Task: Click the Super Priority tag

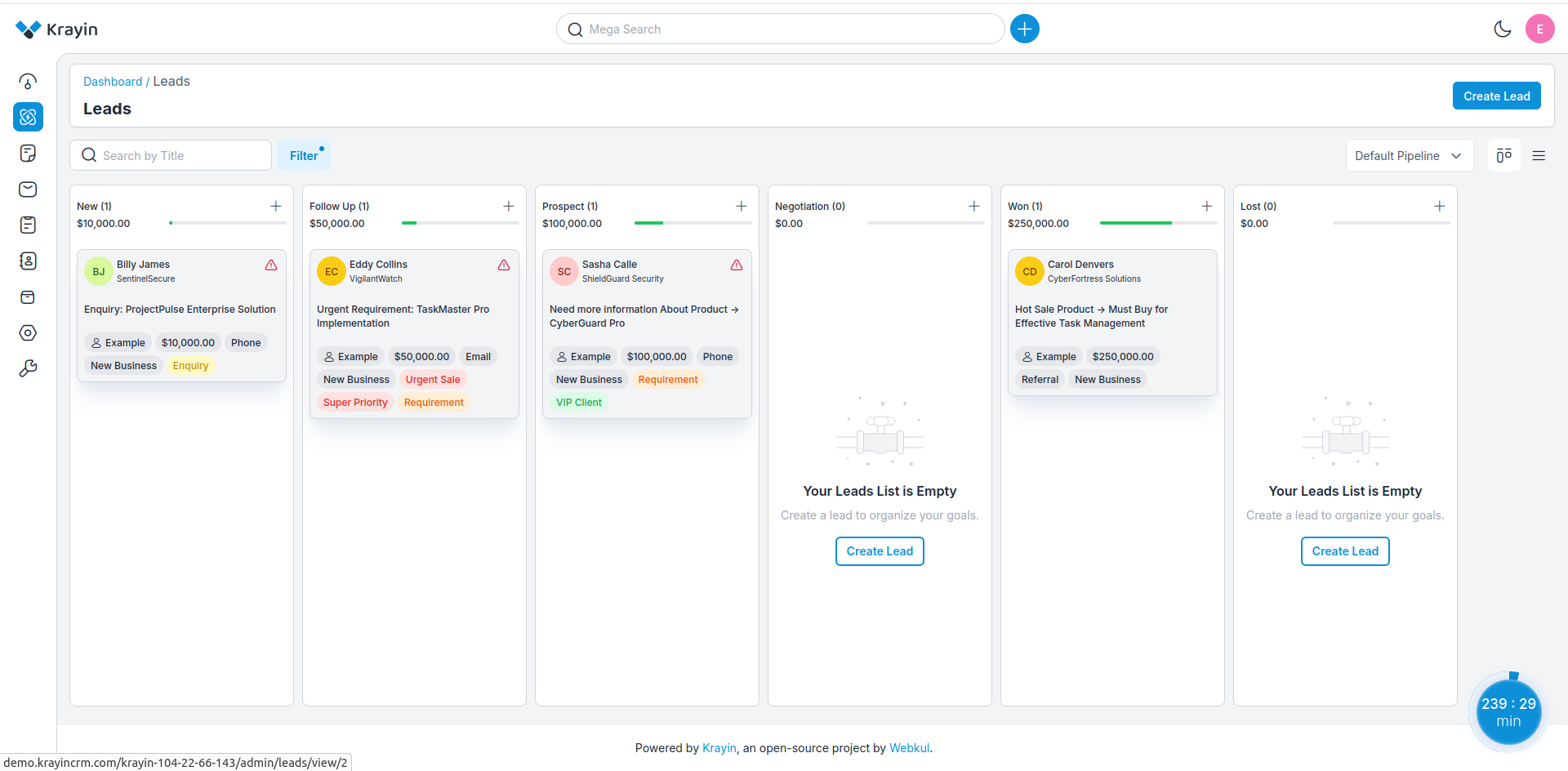Action: coord(355,403)
